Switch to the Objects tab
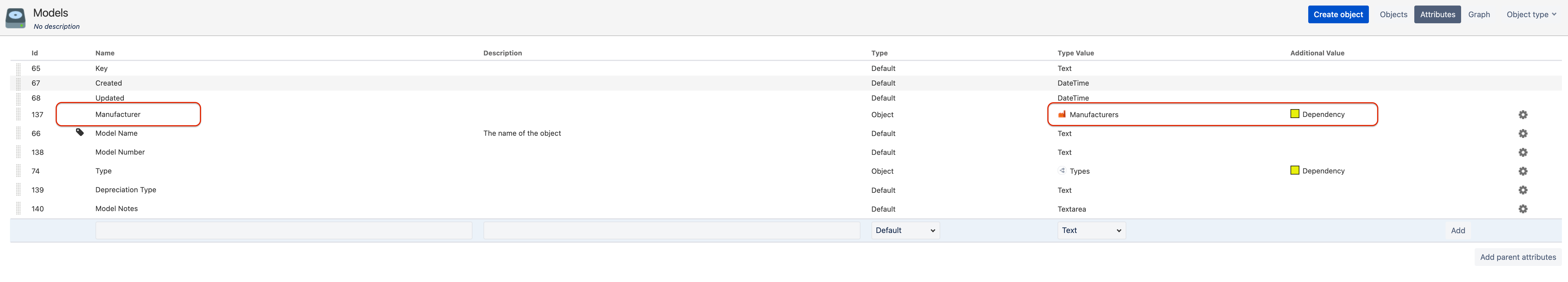 (1393, 15)
